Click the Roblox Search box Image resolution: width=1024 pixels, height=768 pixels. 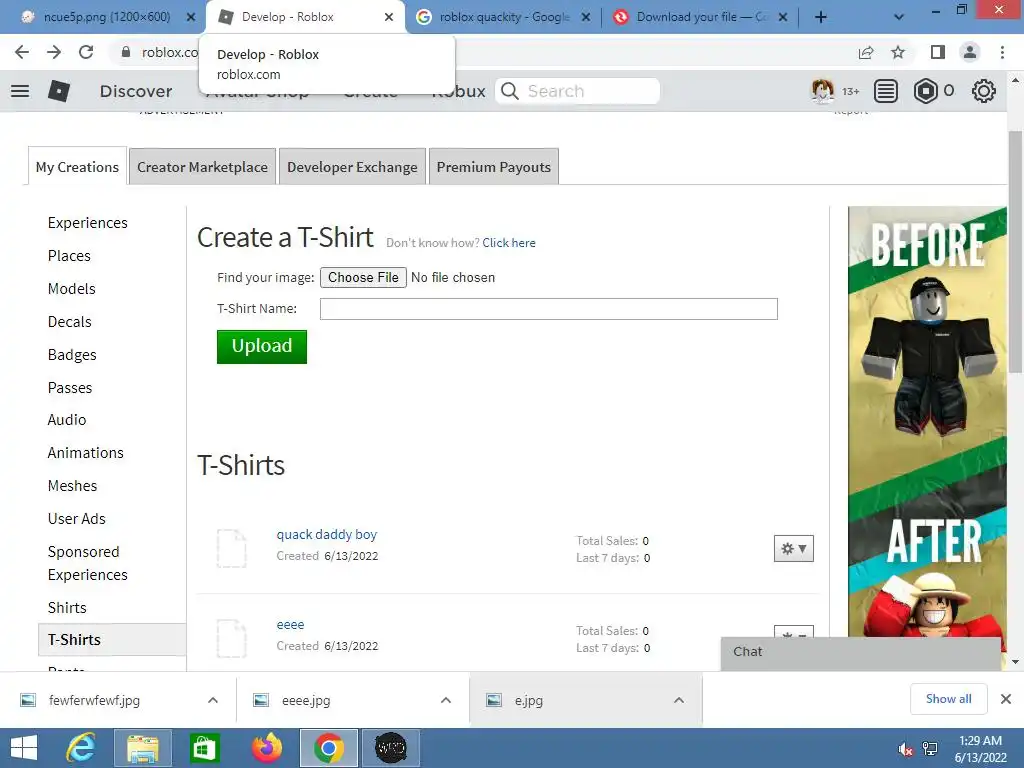[577, 91]
